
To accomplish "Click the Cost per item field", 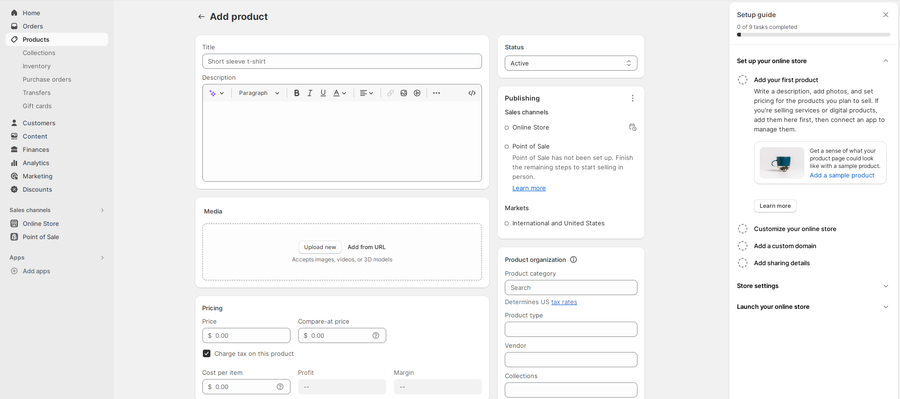I will pyautogui.click(x=246, y=387).
